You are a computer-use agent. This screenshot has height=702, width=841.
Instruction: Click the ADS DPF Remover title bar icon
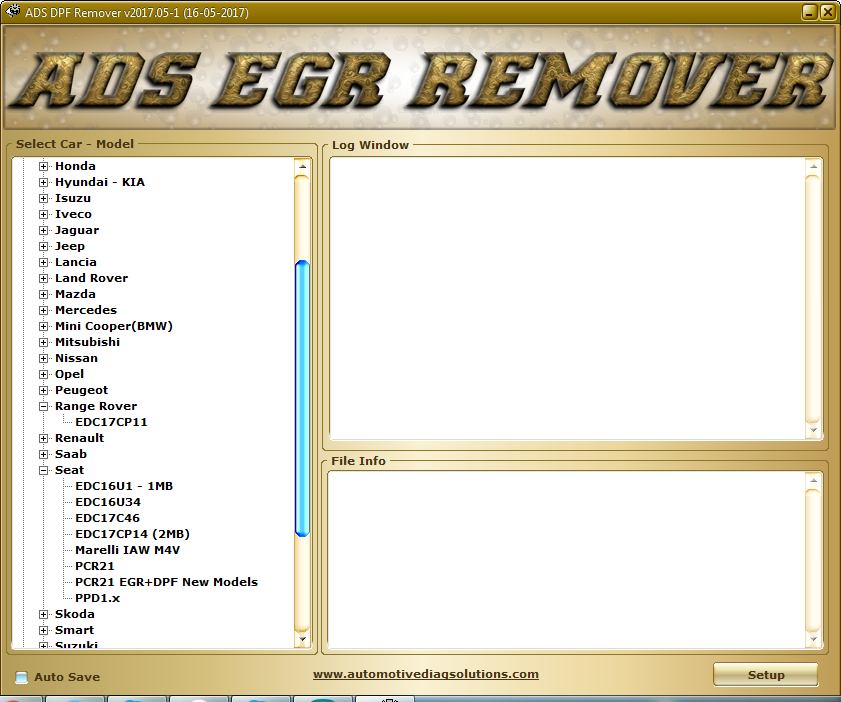[12, 11]
